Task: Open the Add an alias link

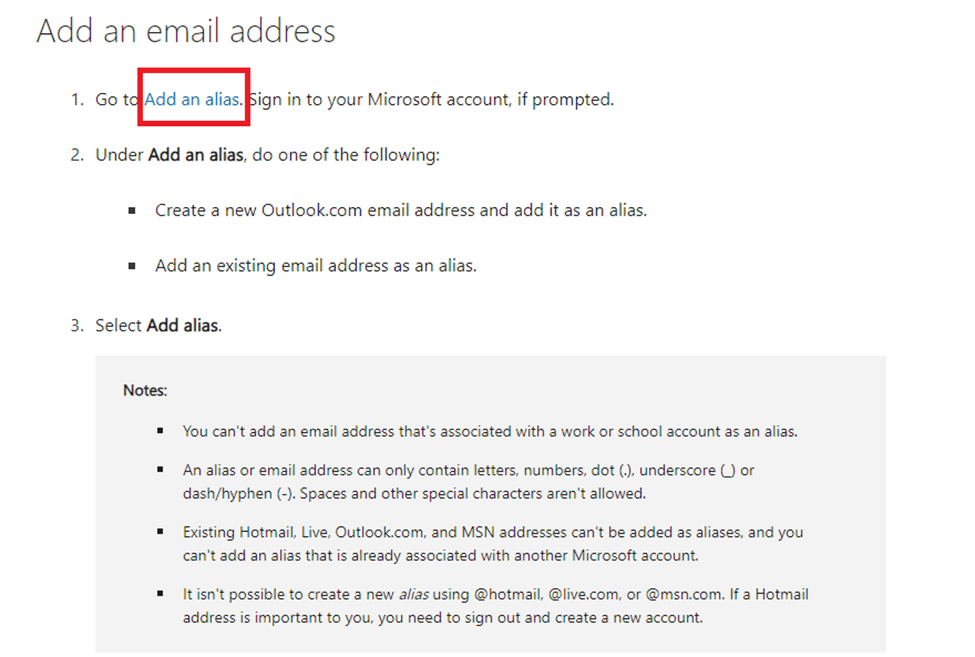Action: 192,99
